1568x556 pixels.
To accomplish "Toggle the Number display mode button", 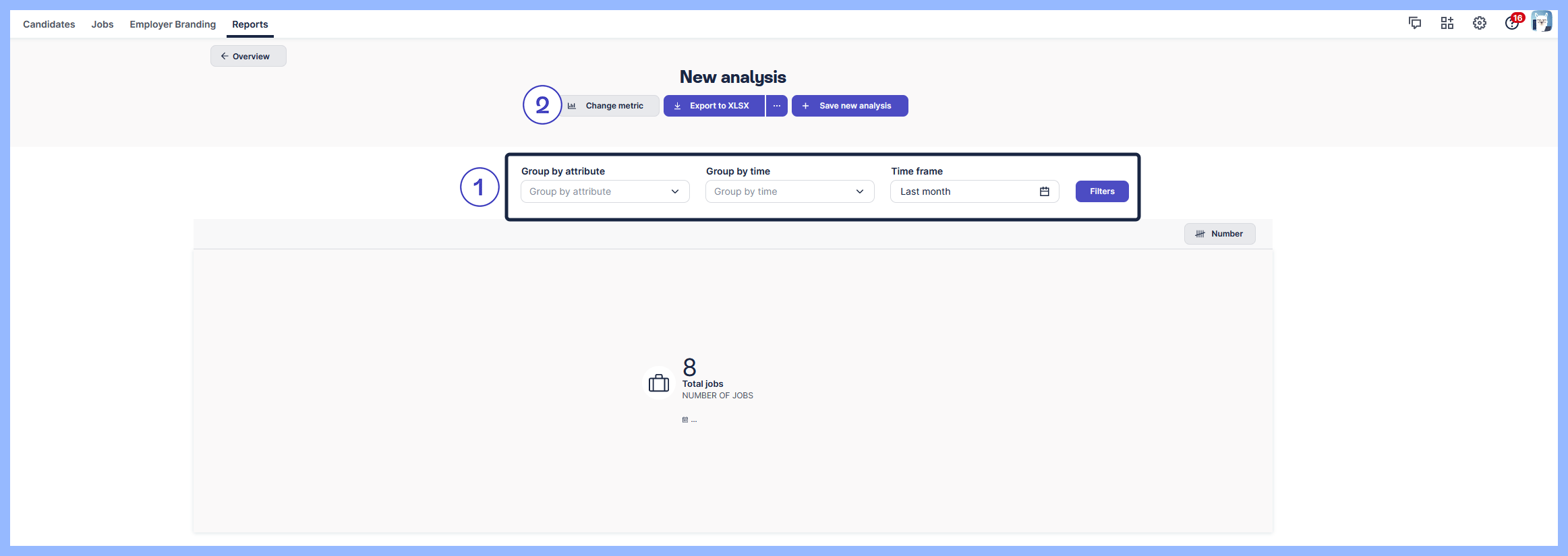I will tap(1219, 234).
